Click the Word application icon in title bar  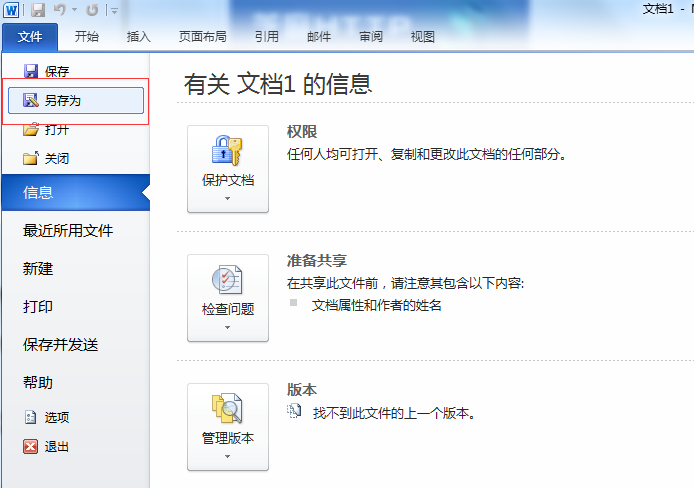pyautogui.click(x=11, y=10)
